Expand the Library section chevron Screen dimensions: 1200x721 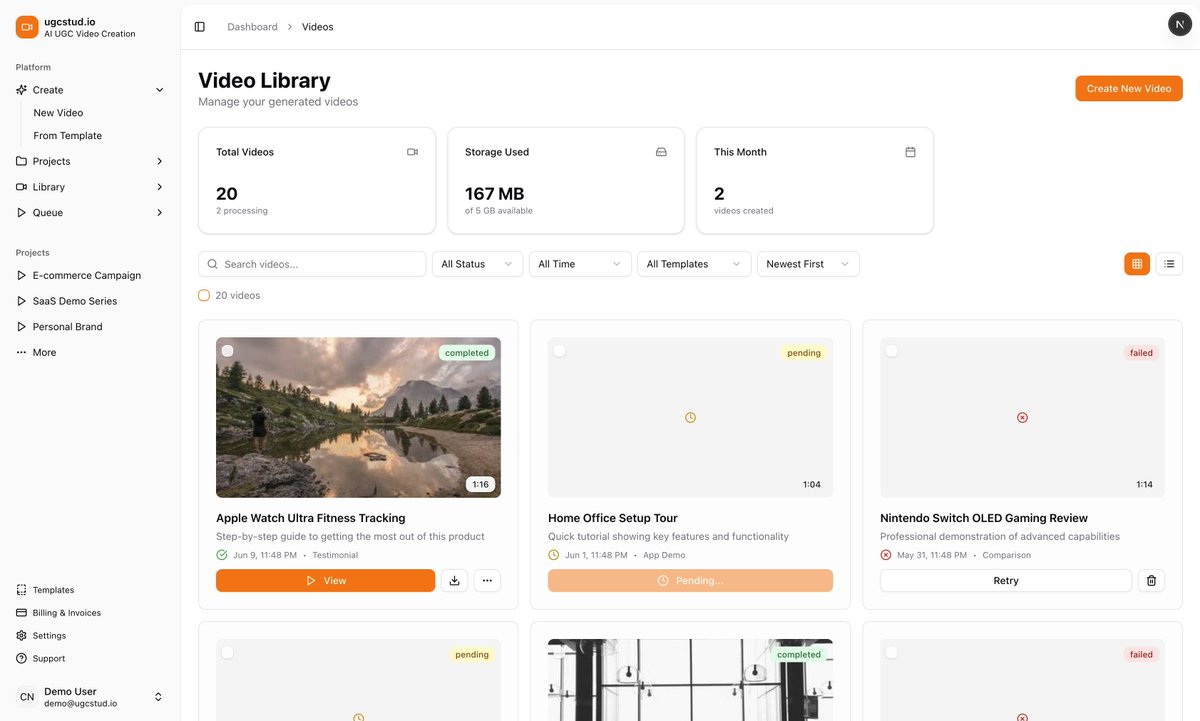pyautogui.click(x=159, y=187)
